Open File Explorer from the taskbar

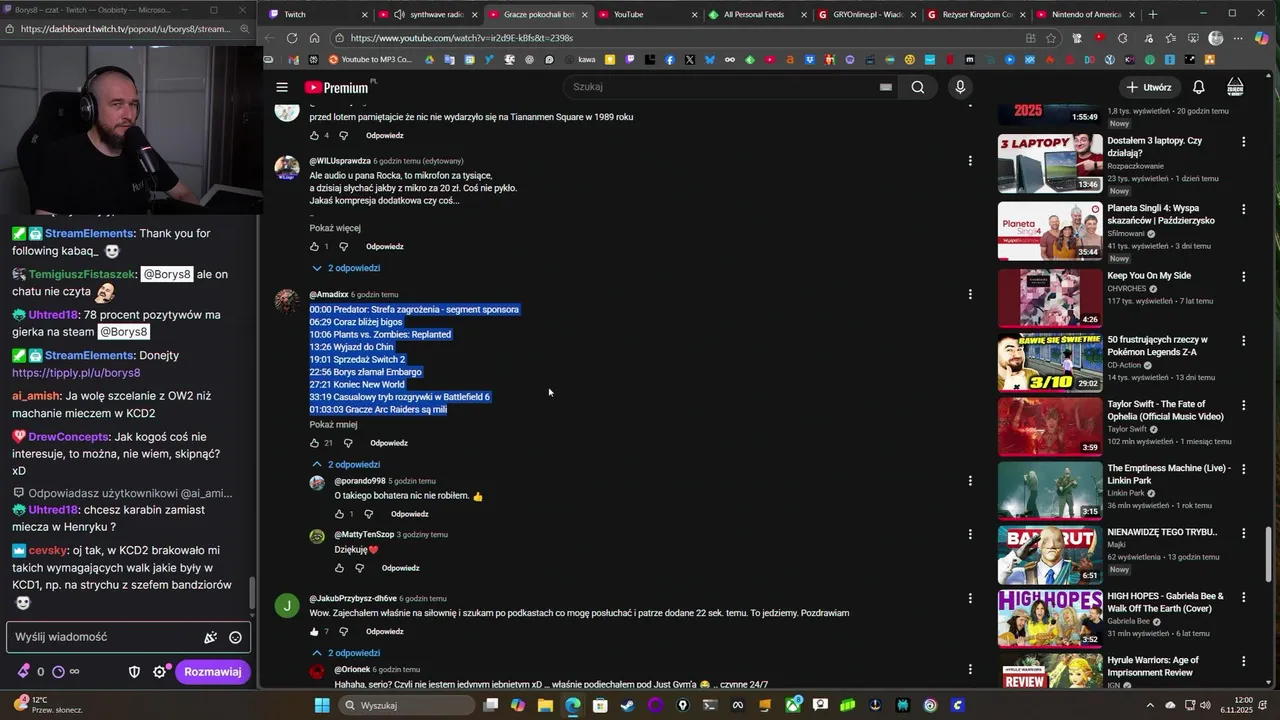coord(545,705)
